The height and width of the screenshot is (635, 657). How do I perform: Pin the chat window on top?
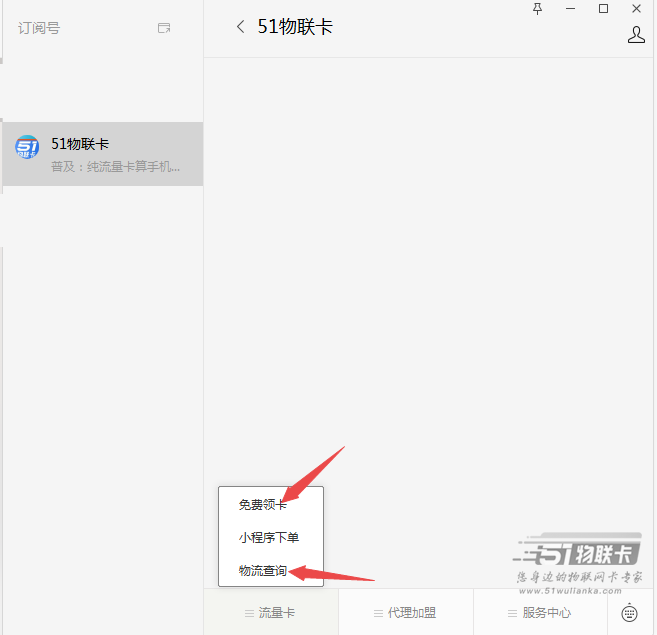pos(537,9)
